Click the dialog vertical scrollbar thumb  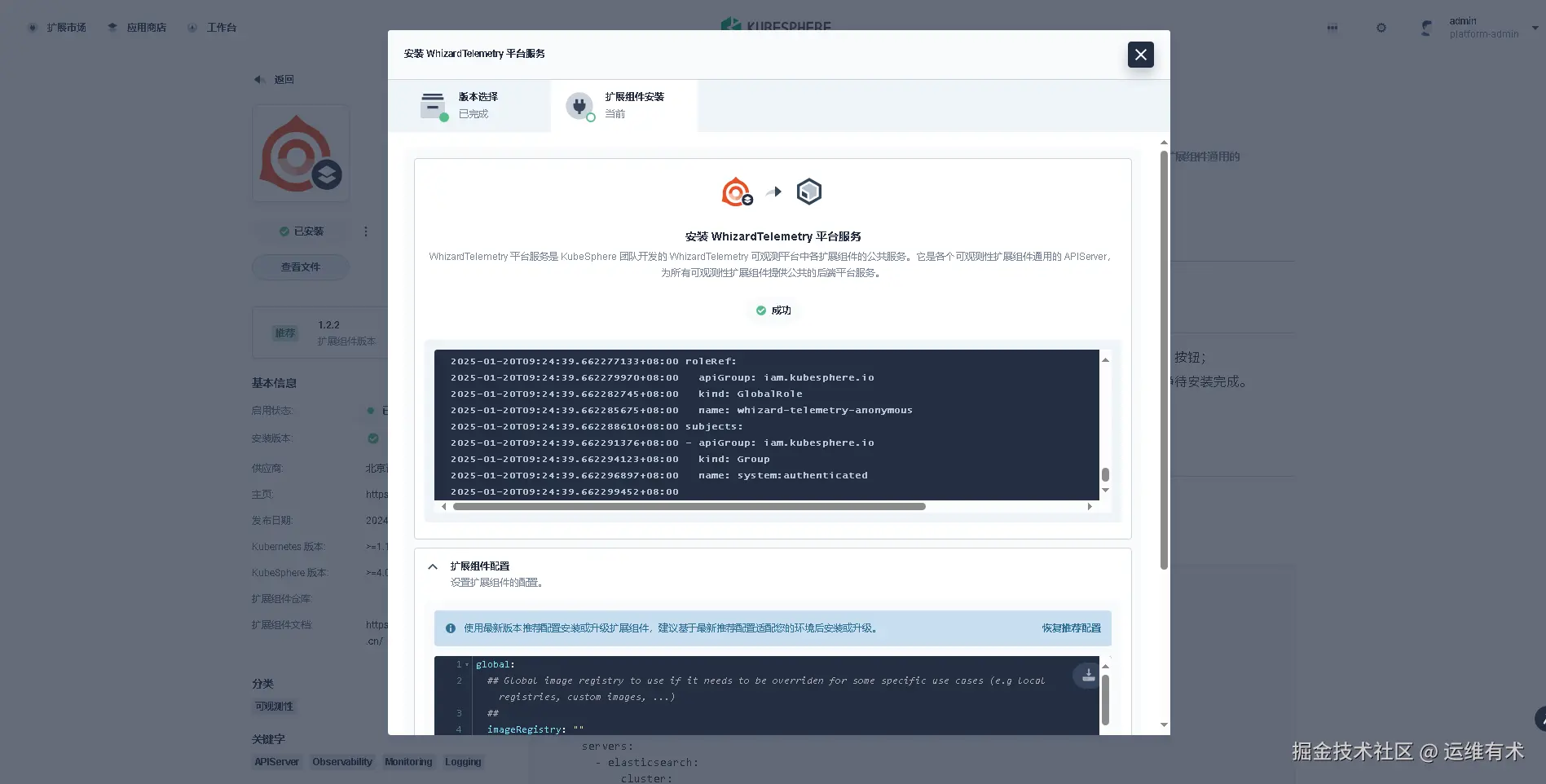point(1164,359)
